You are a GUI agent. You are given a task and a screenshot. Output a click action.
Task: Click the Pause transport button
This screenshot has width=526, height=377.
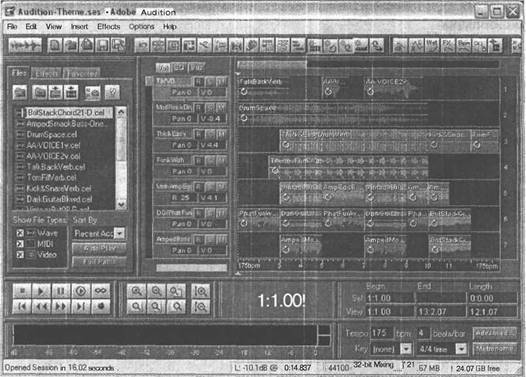61,291
